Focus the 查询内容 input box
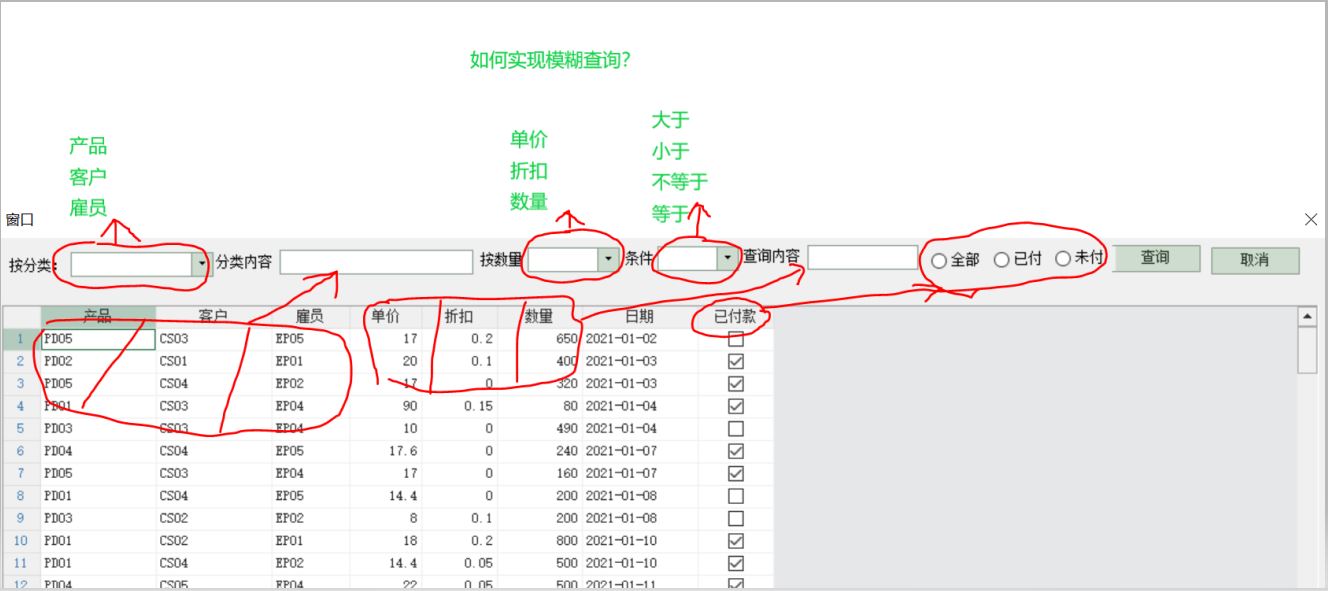Screen dimensions: 1328x591 tap(862, 258)
